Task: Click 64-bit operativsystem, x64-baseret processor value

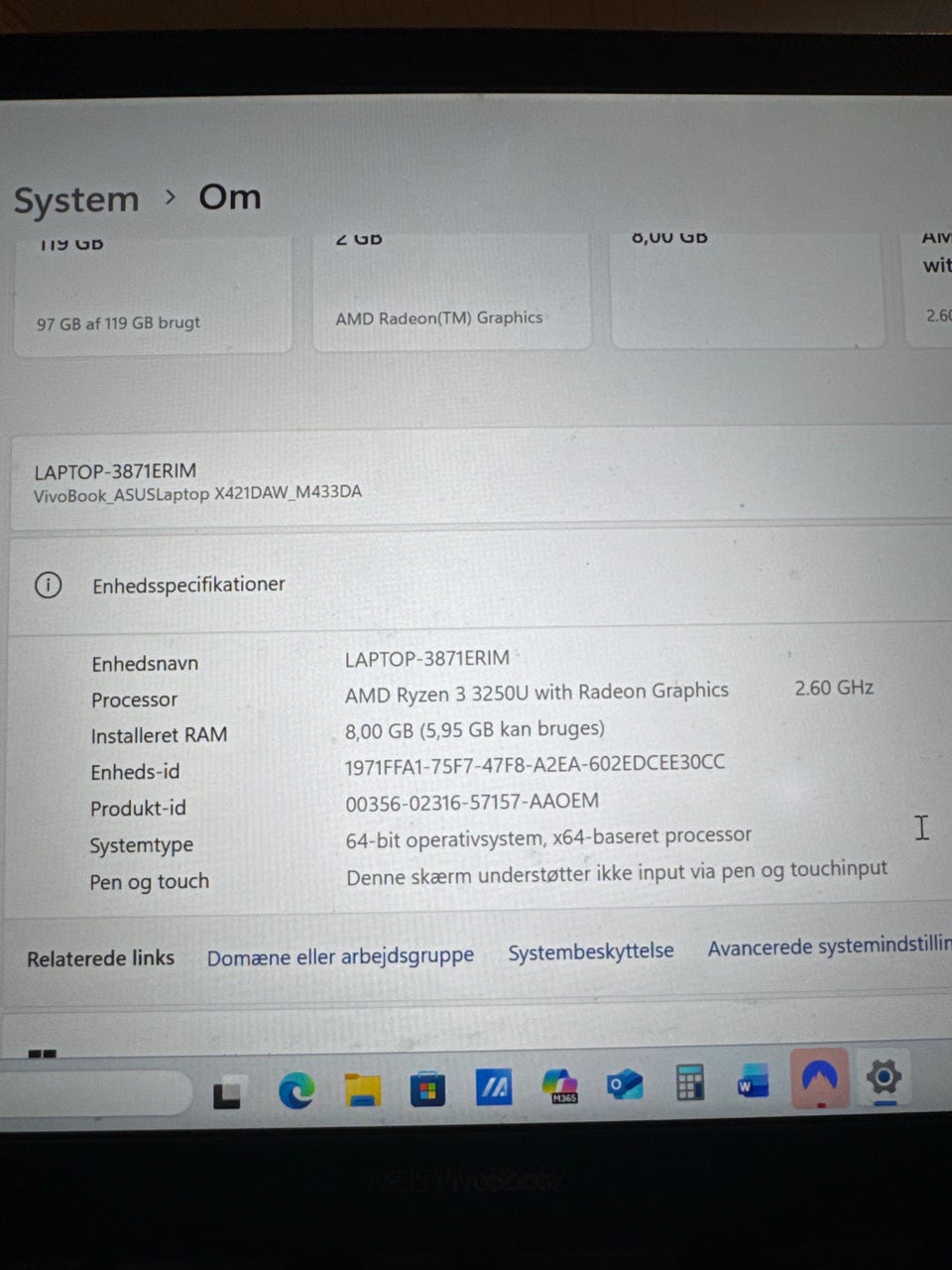Action: (548, 837)
